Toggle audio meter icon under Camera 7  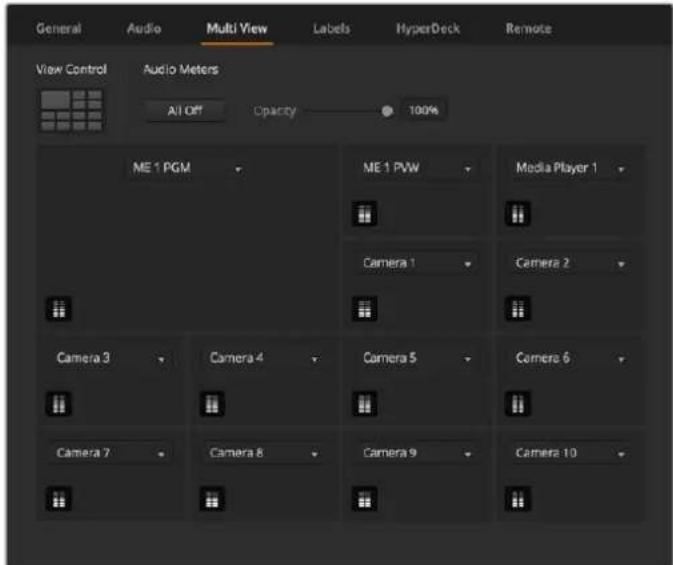coord(59,498)
